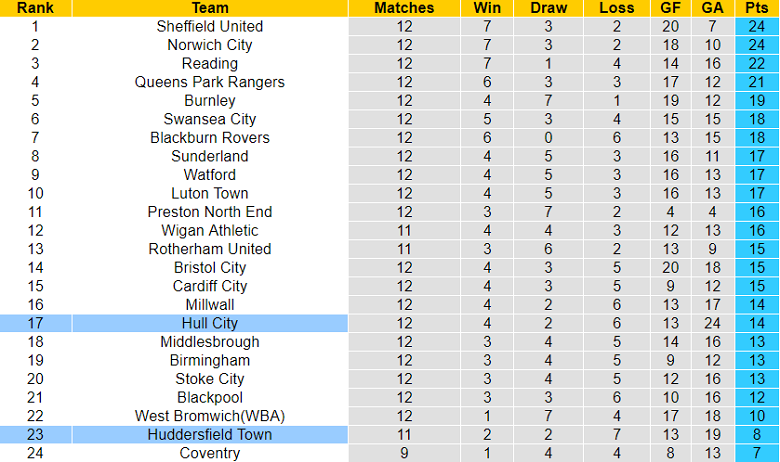Click the Win column header
Image resolution: width=780 pixels, height=462 pixels.
(484, 8)
